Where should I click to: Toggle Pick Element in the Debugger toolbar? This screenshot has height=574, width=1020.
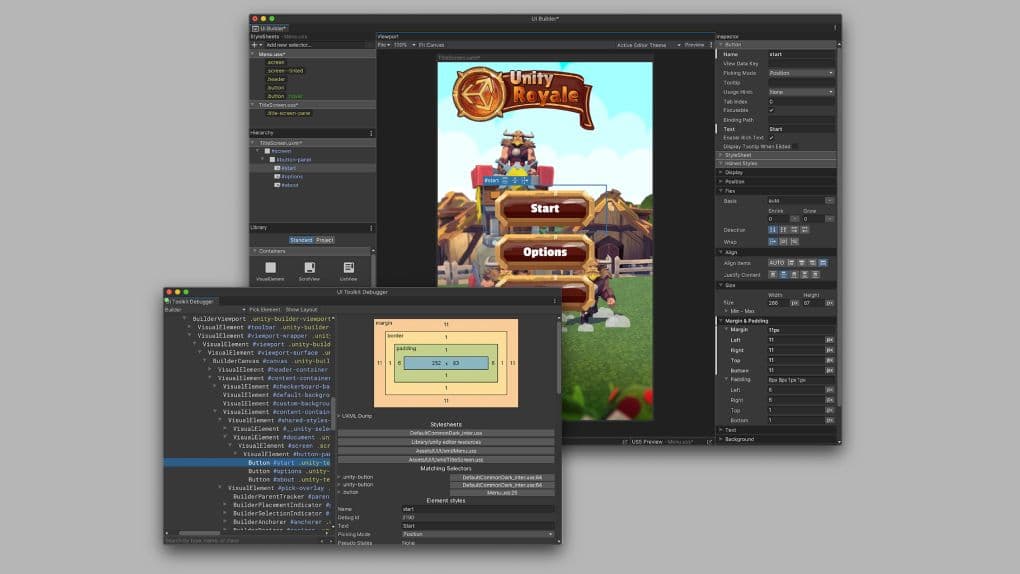pos(264,310)
